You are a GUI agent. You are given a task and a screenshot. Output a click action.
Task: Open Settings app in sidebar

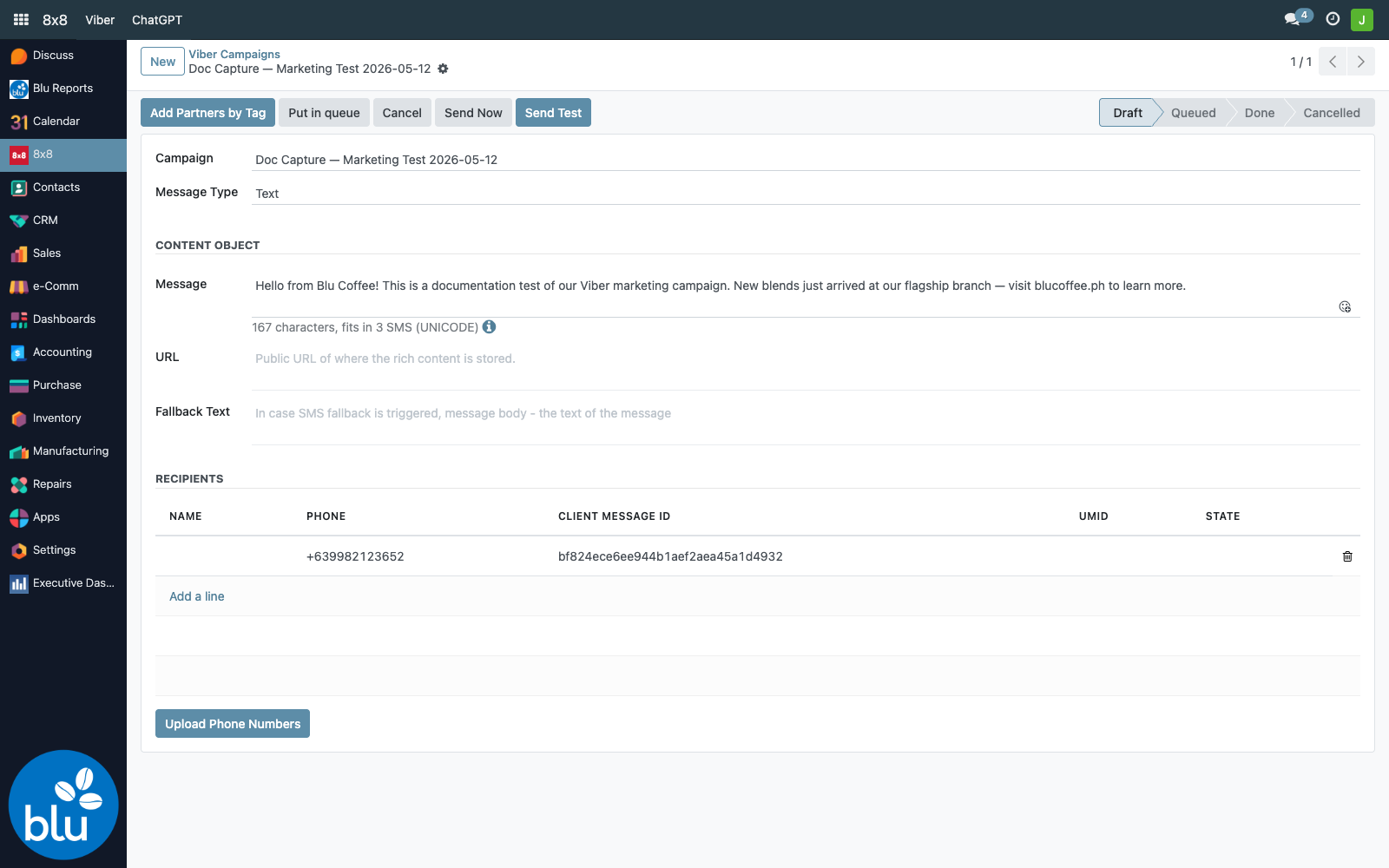coord(63,550)
